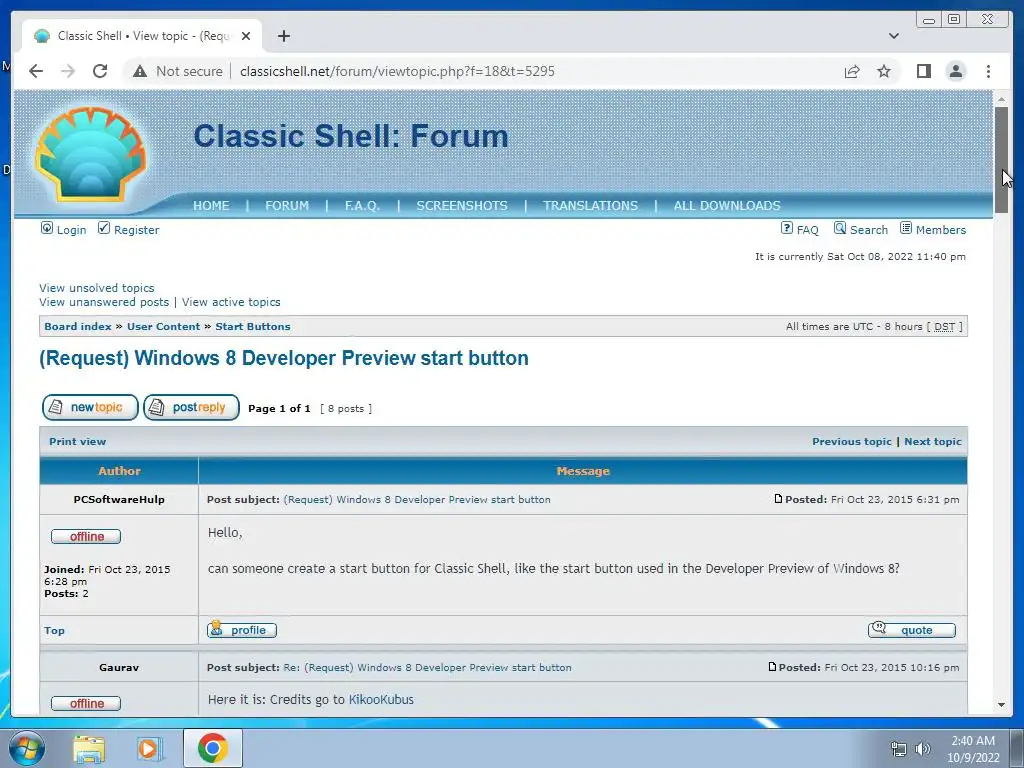Open the TRANSLATIONS menu item
The height and width of the screenshot is (768, 1024).
[590, 206]
